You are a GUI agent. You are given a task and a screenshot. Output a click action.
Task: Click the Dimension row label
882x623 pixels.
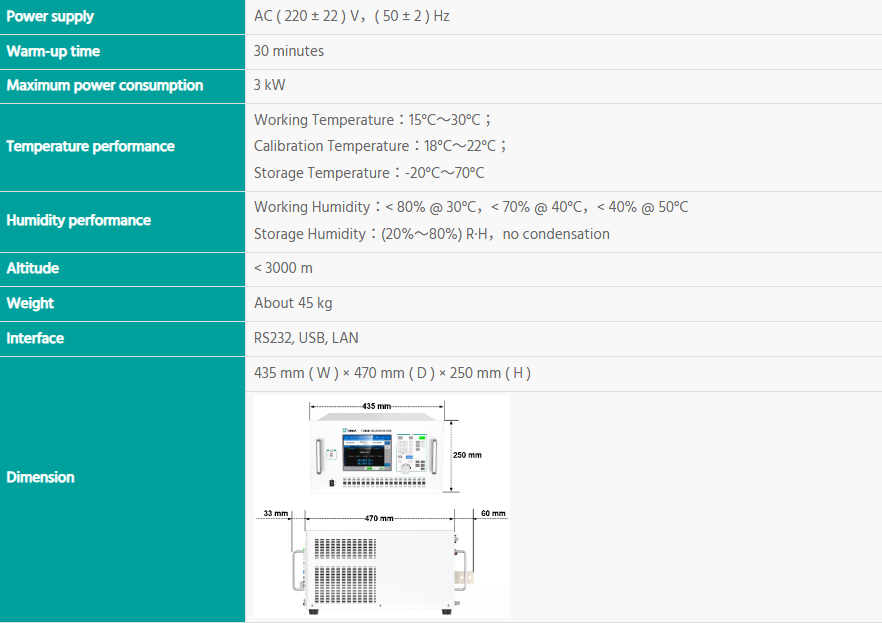tap(40, 477)
